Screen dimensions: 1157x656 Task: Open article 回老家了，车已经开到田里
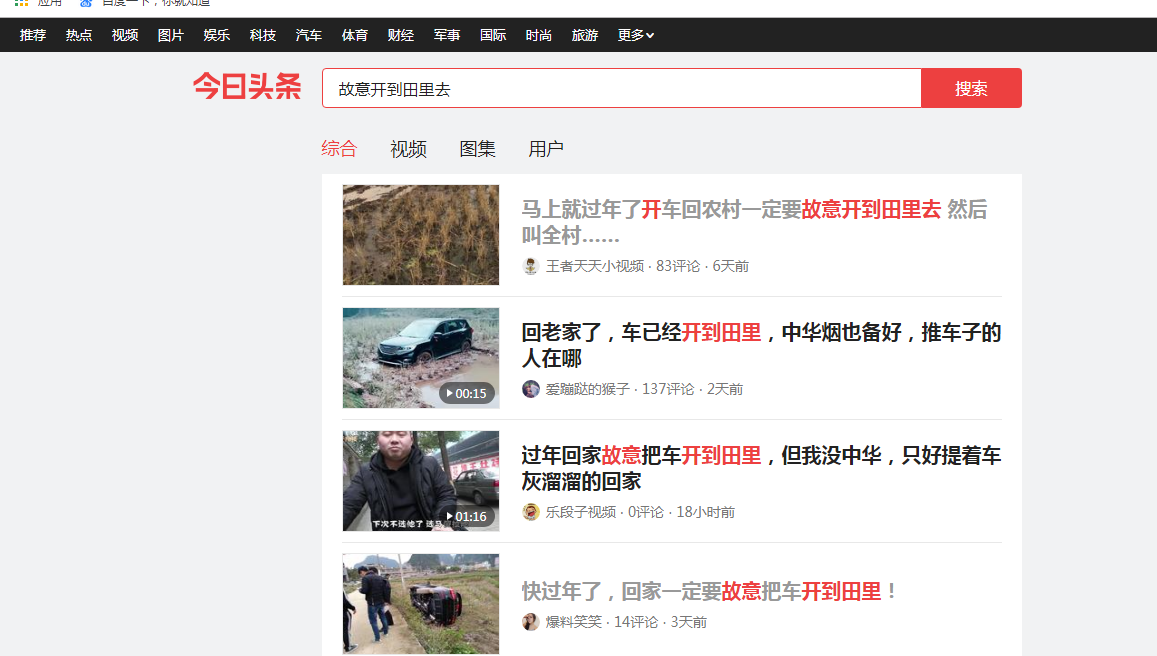[x=760, y=345]
